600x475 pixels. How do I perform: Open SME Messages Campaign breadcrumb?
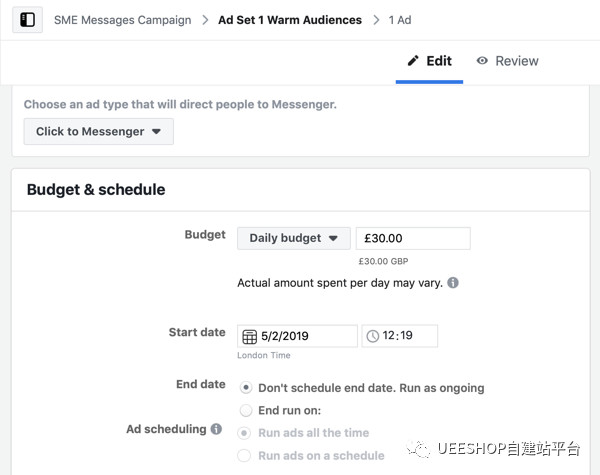124,20
